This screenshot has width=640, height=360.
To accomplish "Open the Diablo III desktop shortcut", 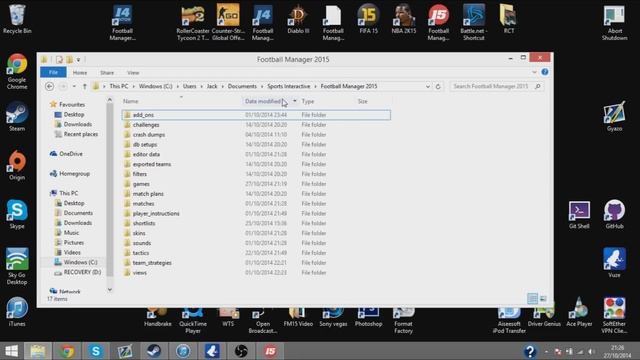I will (x=298, y=19).
